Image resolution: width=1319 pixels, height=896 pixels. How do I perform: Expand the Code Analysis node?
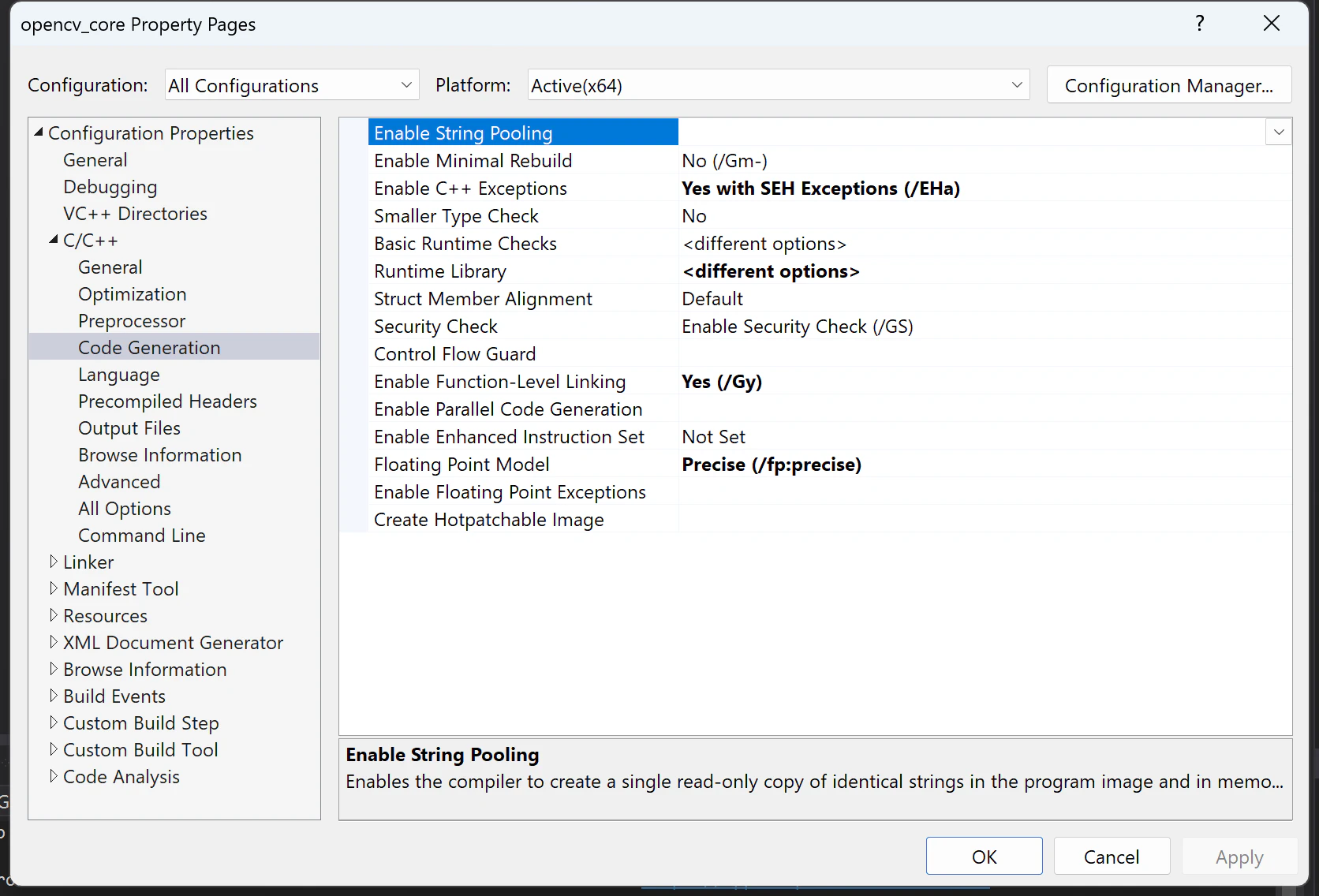coord(54,776)
